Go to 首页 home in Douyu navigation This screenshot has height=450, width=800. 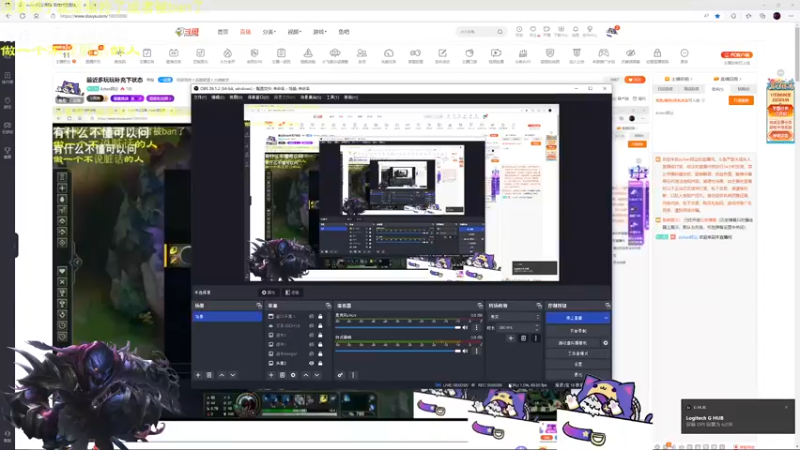(x=223, y=32)
